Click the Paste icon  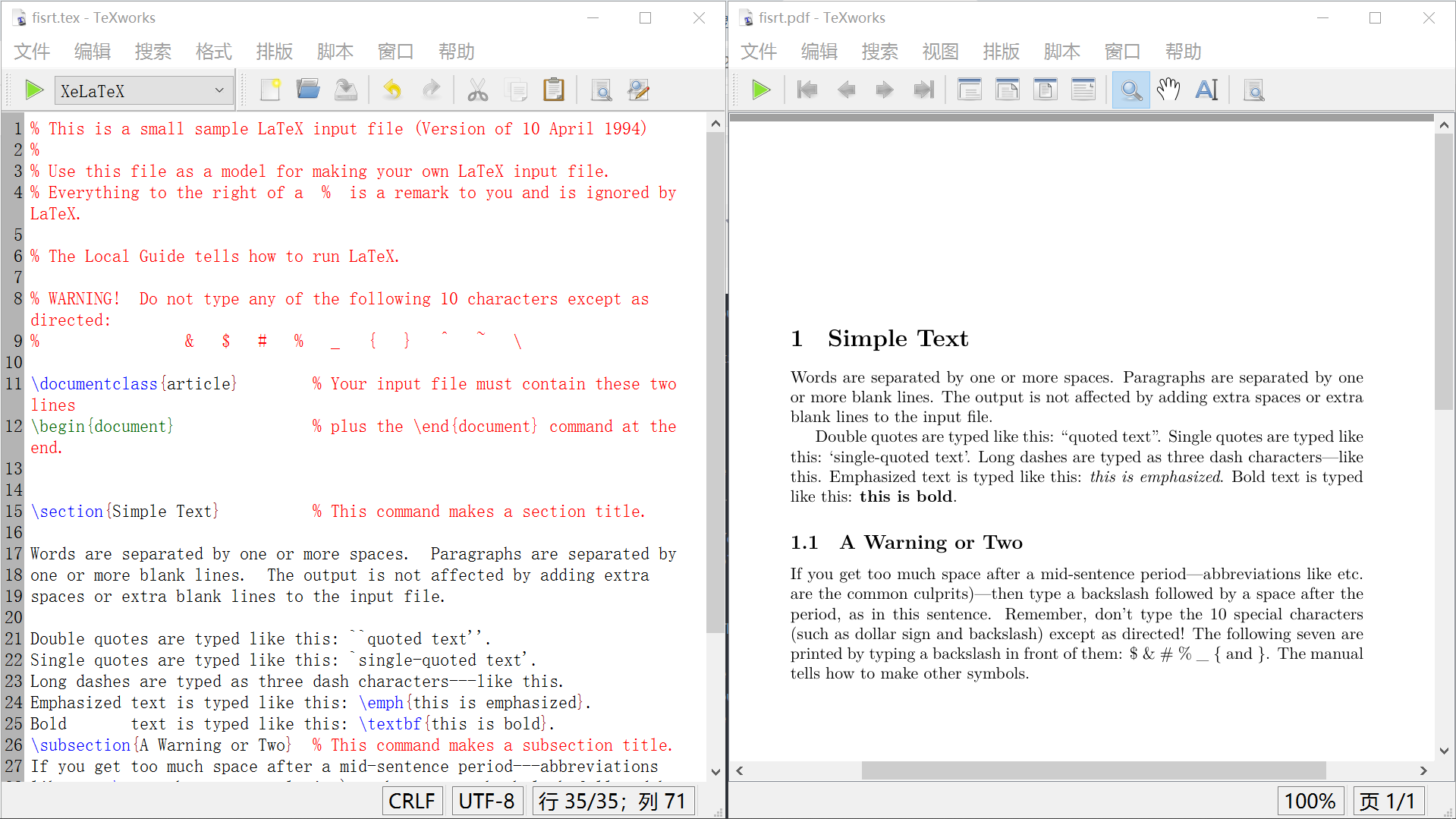[554, 89]
